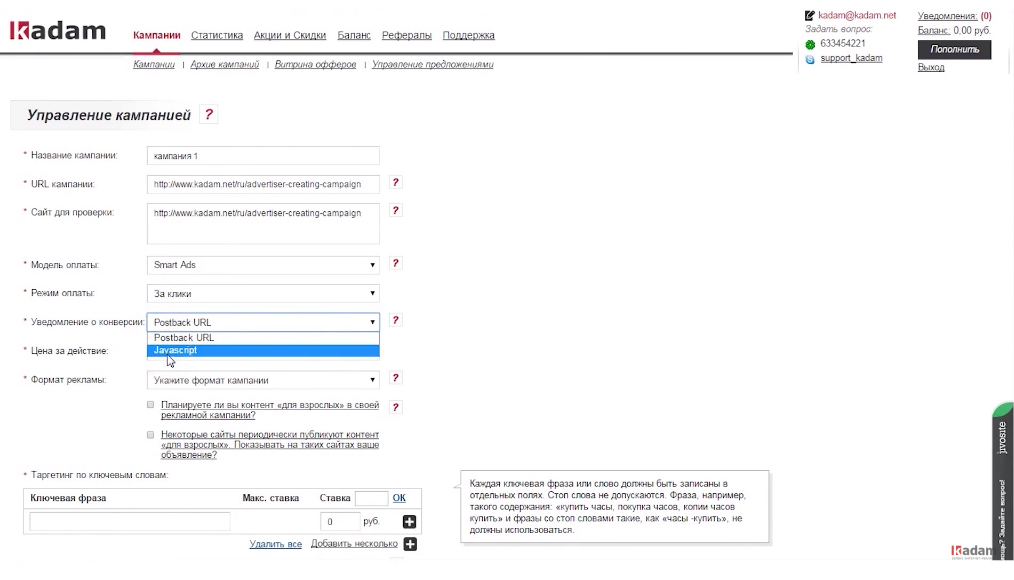
Task: Open the Баланс menu
Action: click(x=354, y=36)
